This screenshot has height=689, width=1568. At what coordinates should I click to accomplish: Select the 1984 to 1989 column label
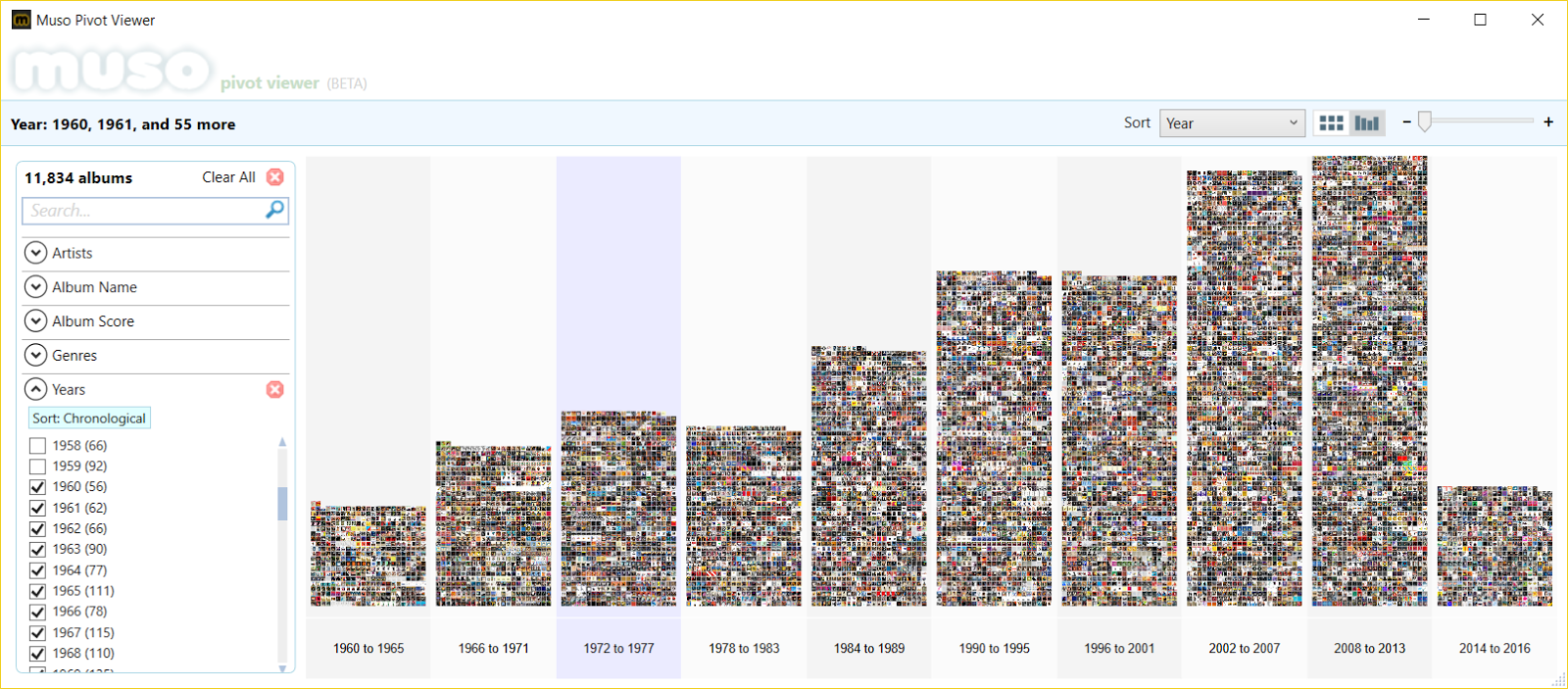point(869,648)
